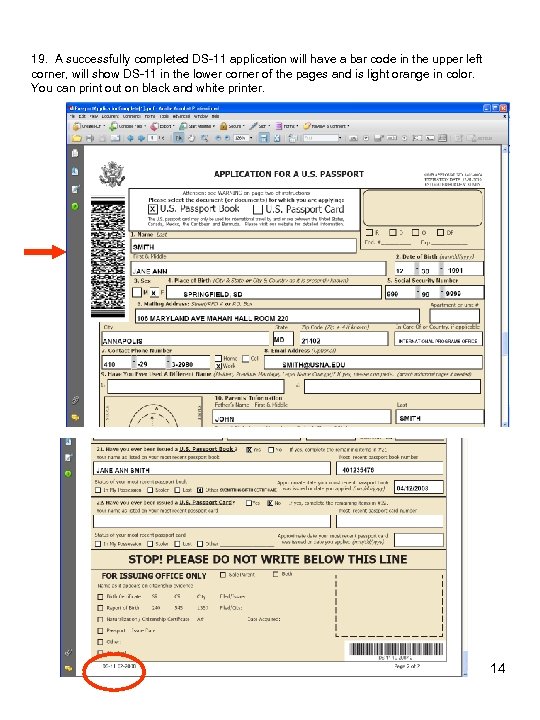
Task: Click the page number field in toolbar
Action: coord(152,138)
